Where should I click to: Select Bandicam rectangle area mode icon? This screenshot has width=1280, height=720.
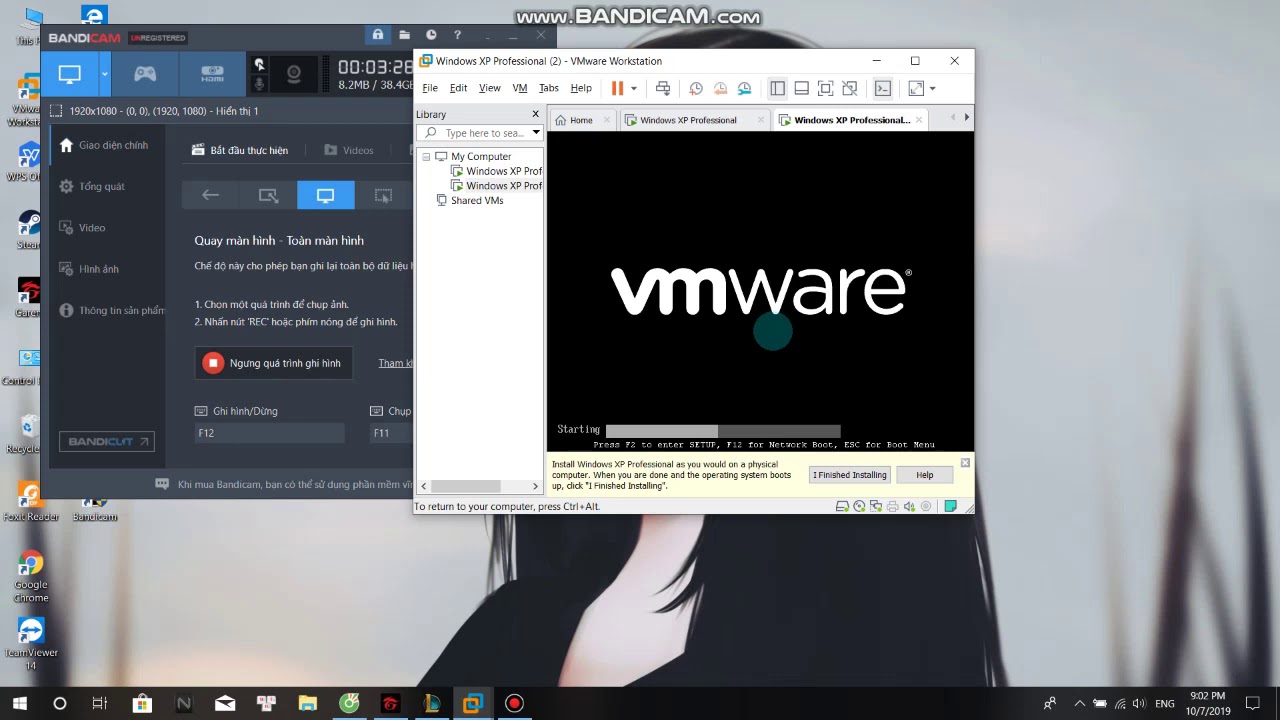(x=268, y=195)
